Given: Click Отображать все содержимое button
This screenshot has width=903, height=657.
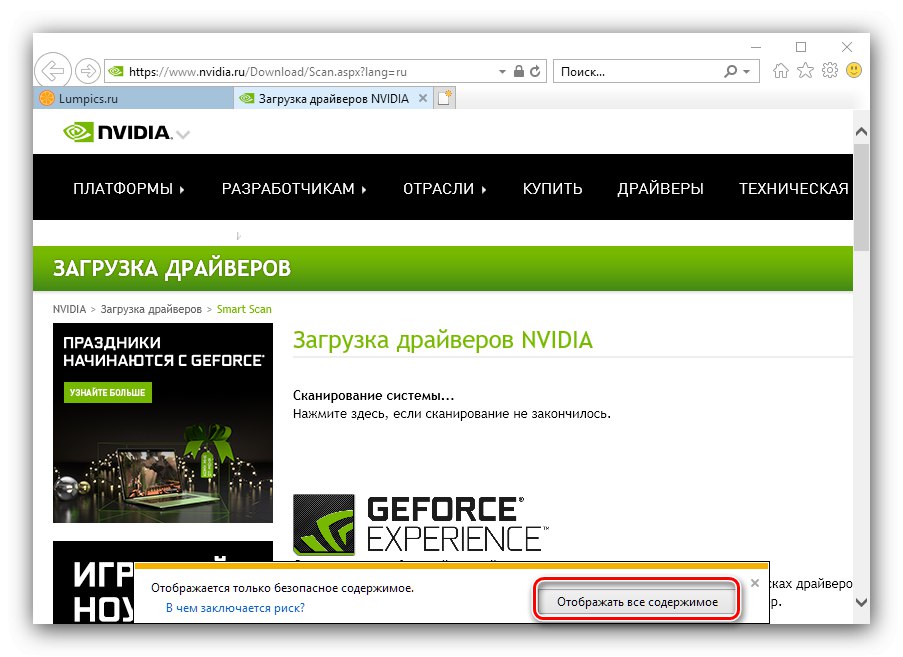Looking at the screenshot, I should [x=637, y=602].
